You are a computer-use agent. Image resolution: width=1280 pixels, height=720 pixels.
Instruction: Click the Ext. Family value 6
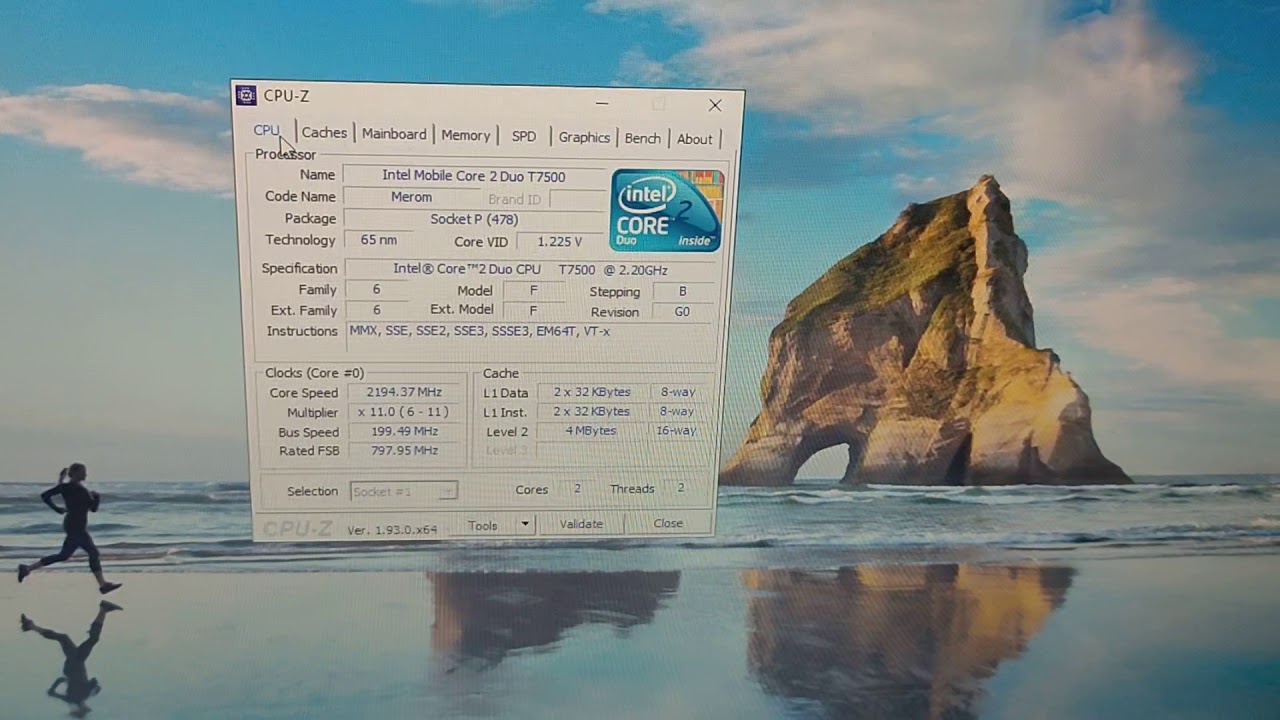pos(377,310)
